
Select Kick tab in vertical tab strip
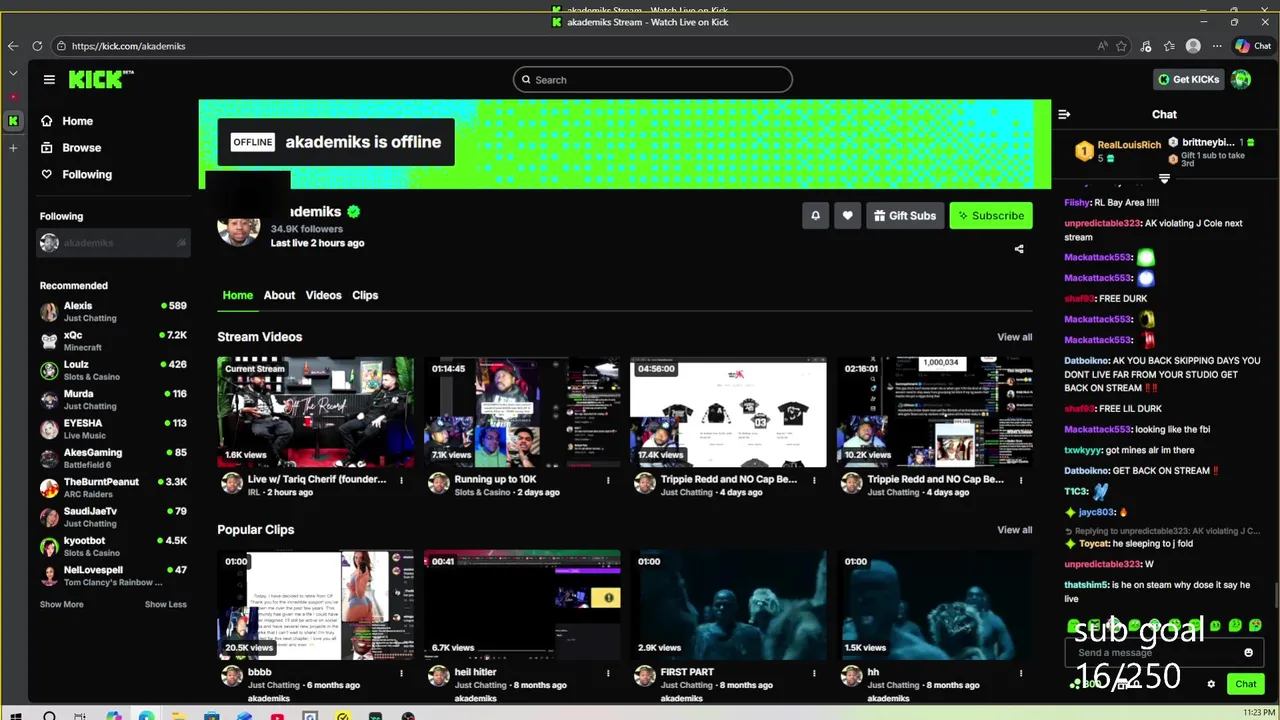(x=13, y=121)
